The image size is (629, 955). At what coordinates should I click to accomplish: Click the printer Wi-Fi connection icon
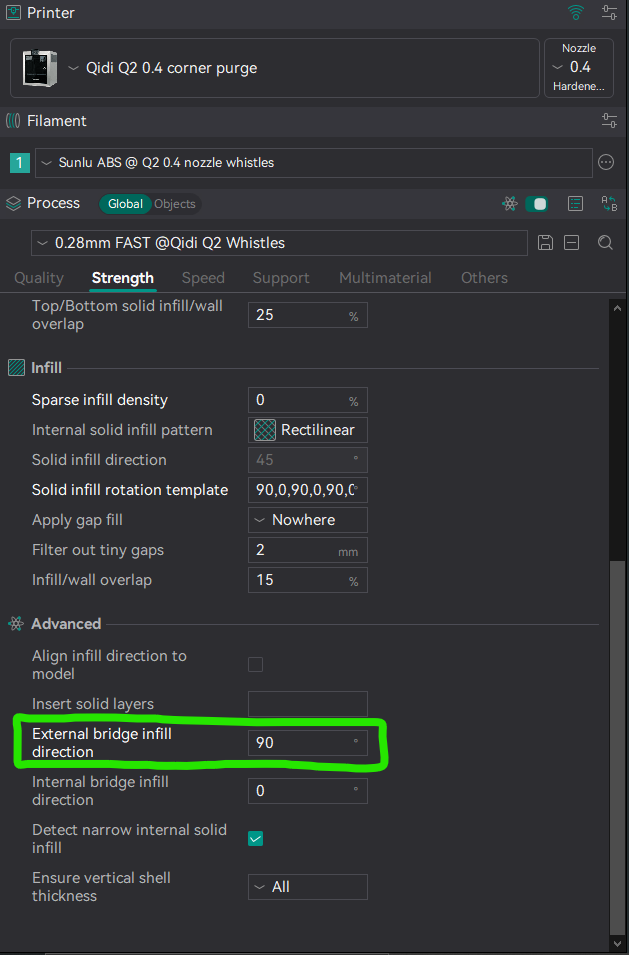pos(575,13)
